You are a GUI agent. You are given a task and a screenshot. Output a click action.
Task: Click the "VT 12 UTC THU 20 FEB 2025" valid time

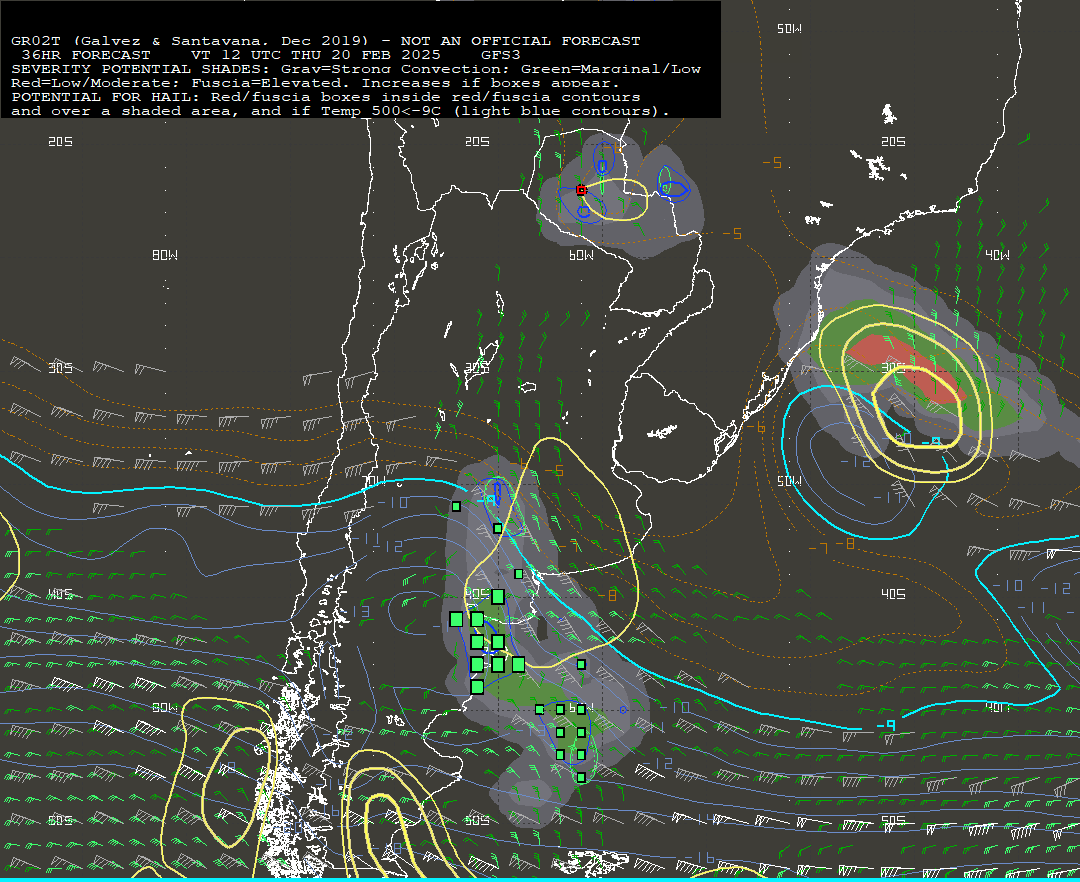point(315,55)
